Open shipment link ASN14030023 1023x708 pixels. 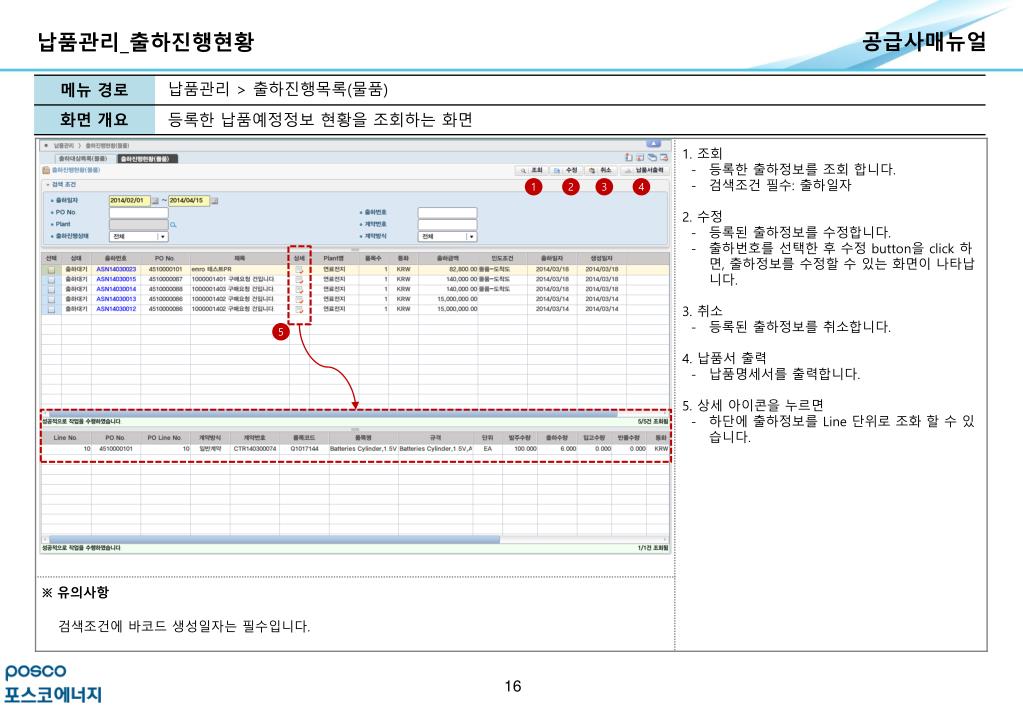point(116,269)
